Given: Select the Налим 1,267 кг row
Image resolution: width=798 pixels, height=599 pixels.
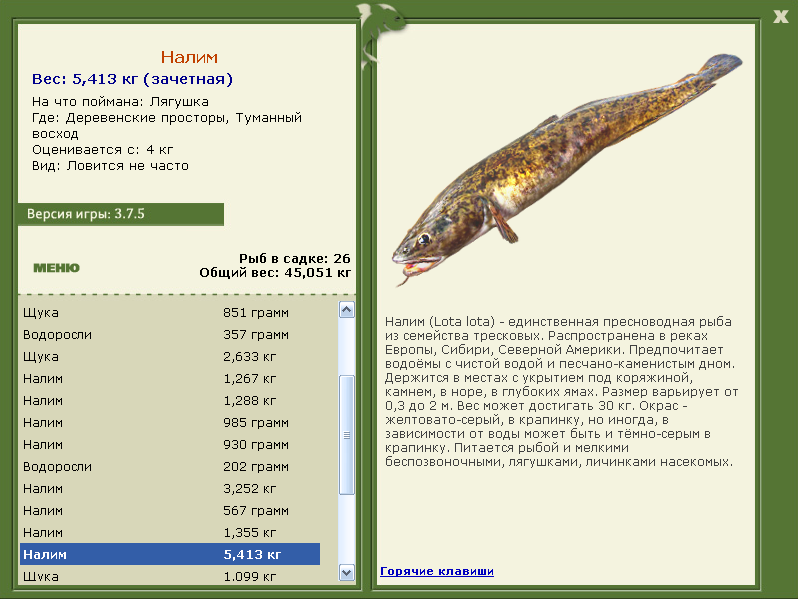Looking at the screenshot, I should (170, 378).
